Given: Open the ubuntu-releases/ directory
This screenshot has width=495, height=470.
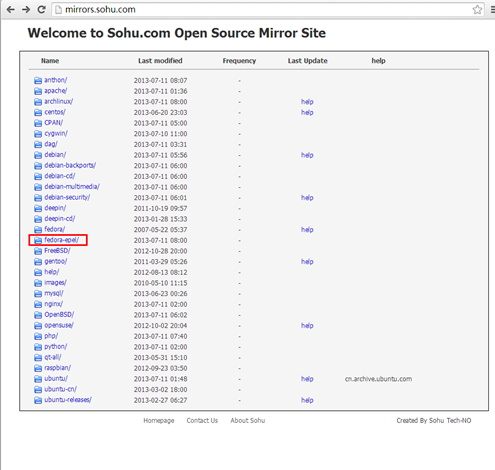Looking at the screenshot, I should click(x=68, y=400).
